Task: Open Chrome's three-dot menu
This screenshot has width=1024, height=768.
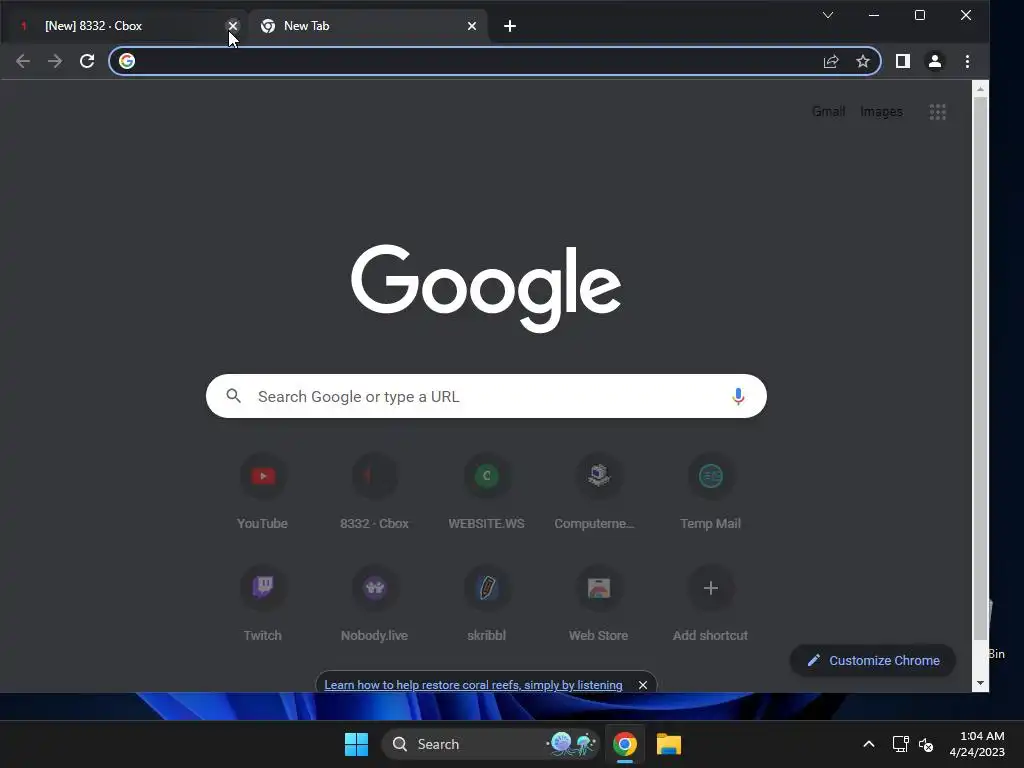Action: [x=967, y=61]
